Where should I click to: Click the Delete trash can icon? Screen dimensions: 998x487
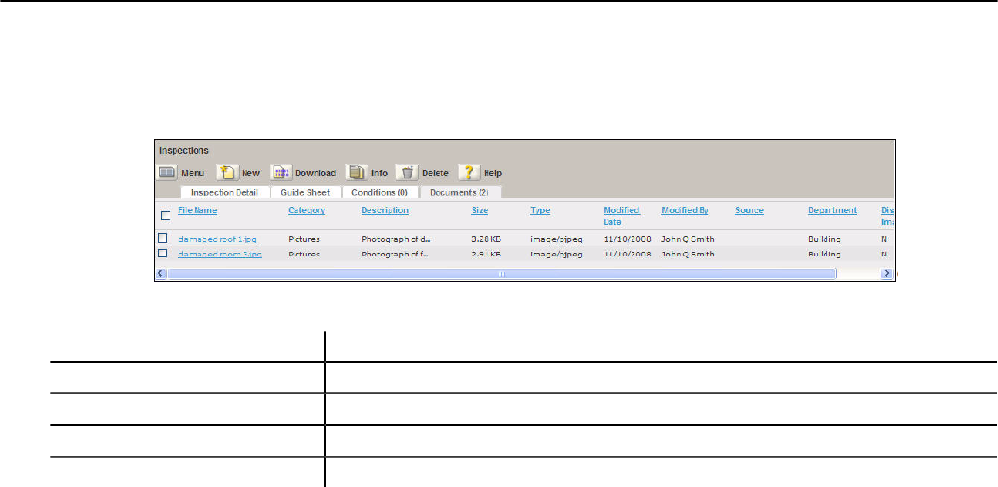(x=406, y=173)
